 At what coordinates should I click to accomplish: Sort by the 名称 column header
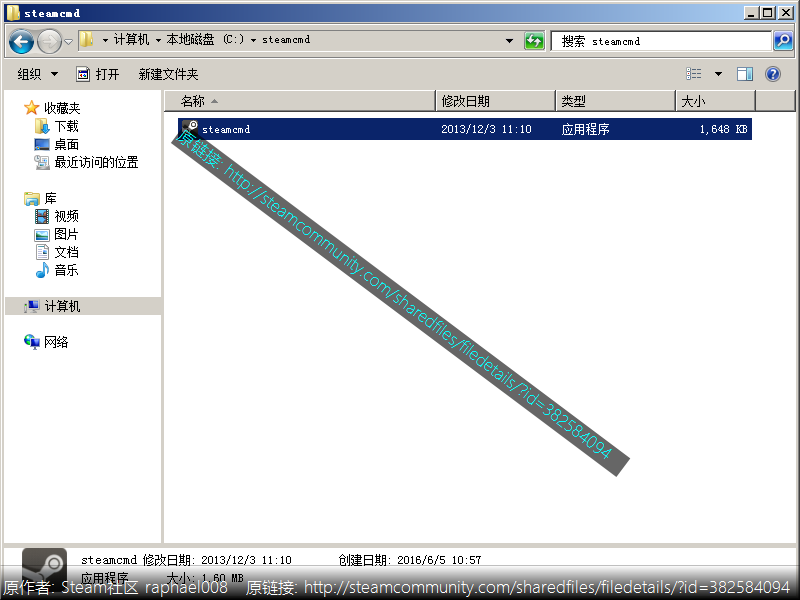coord(300,101)
